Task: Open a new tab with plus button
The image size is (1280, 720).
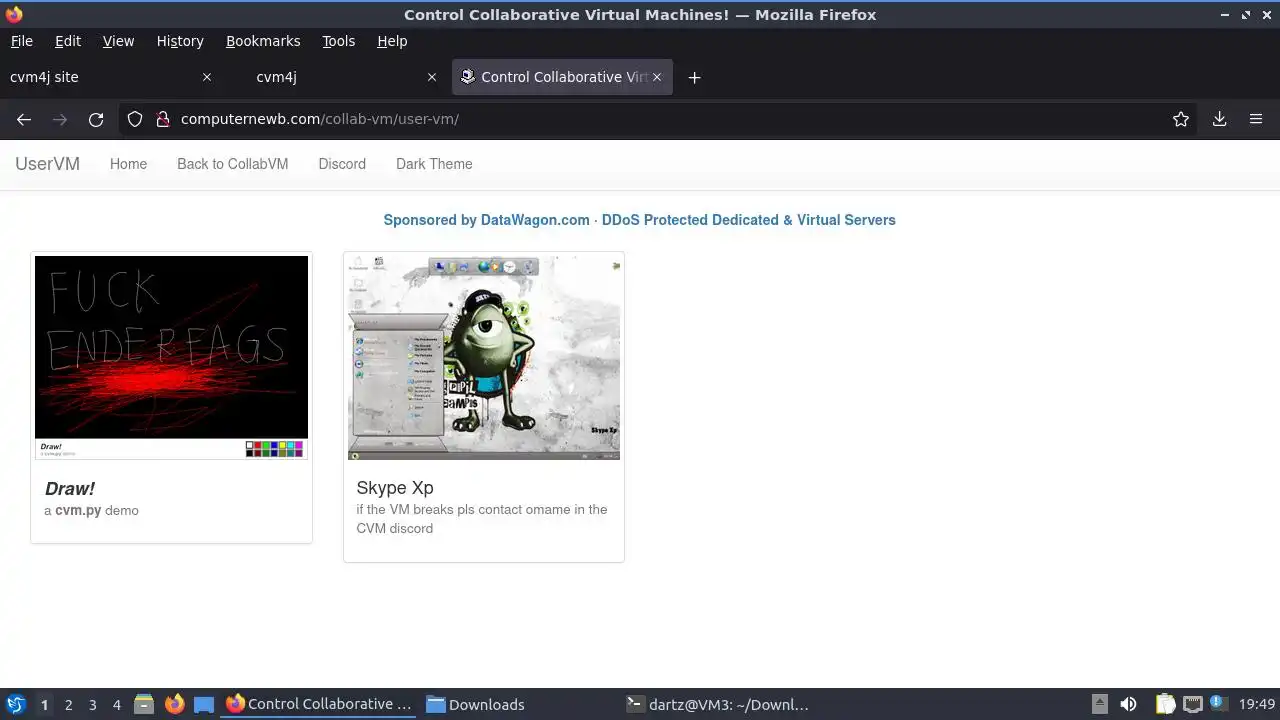Action: [x=694, y=77]
